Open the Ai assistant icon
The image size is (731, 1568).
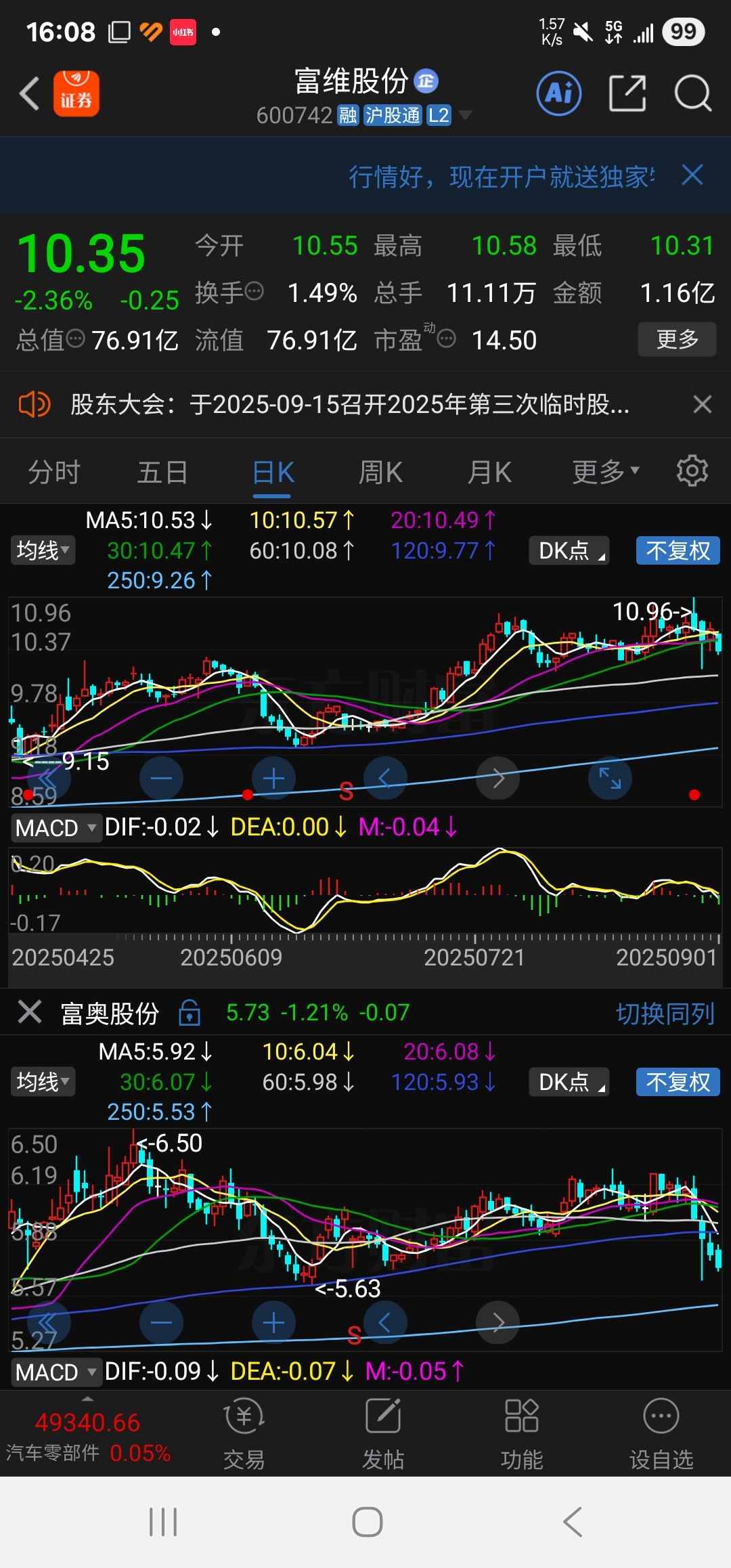tap(559, 93)
